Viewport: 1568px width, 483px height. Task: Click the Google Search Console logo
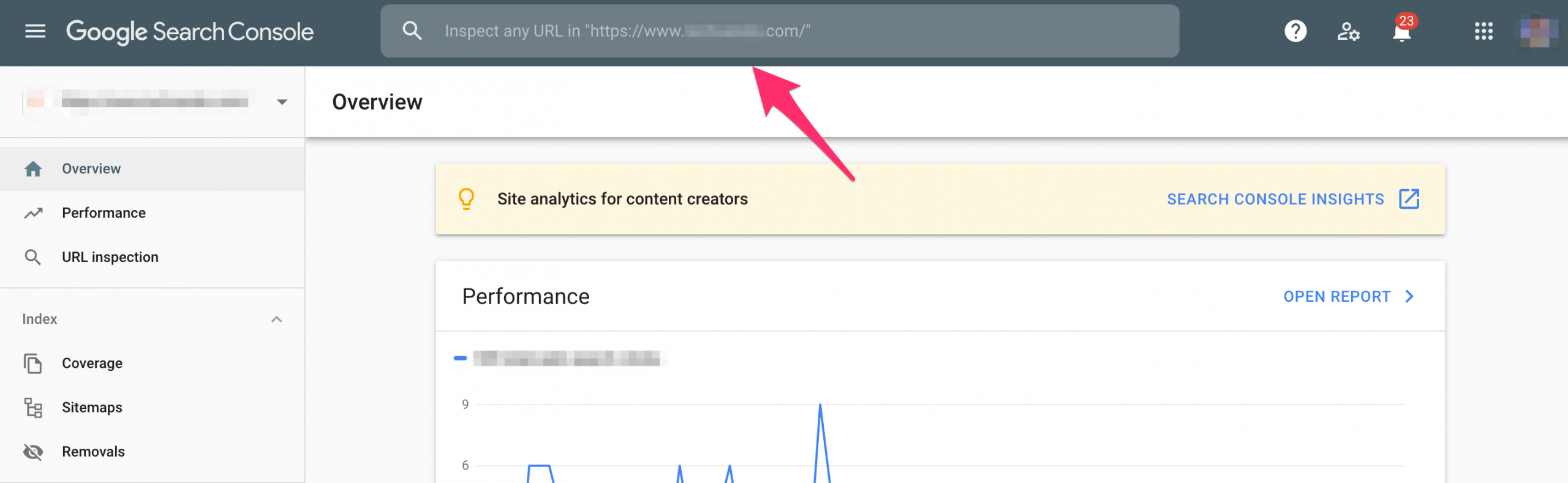[190, 31]
